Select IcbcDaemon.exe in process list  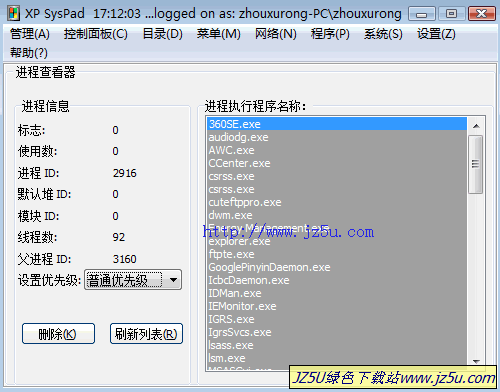337,280
